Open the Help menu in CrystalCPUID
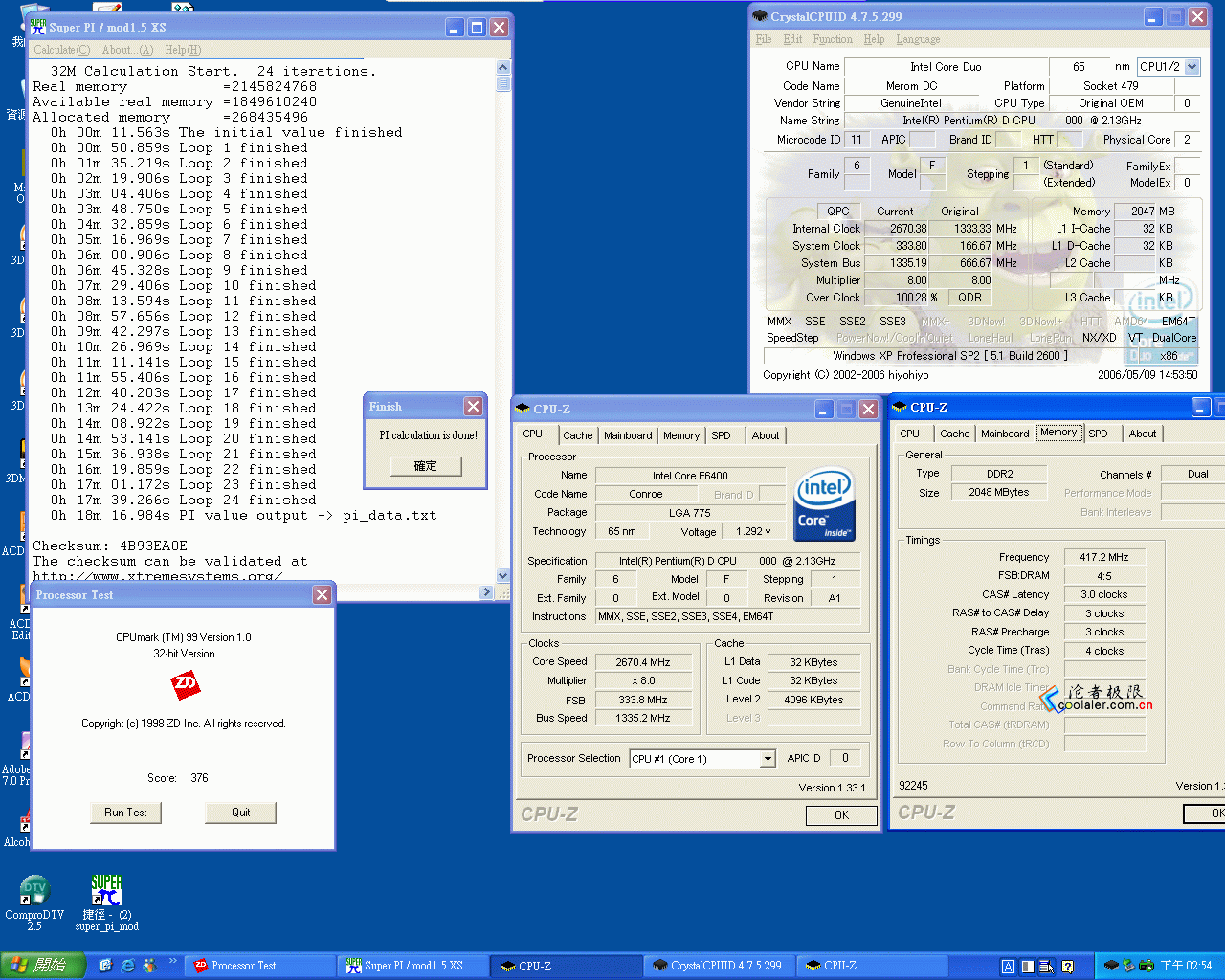This screenshot has width=1225, height=980. click(874, 39)
